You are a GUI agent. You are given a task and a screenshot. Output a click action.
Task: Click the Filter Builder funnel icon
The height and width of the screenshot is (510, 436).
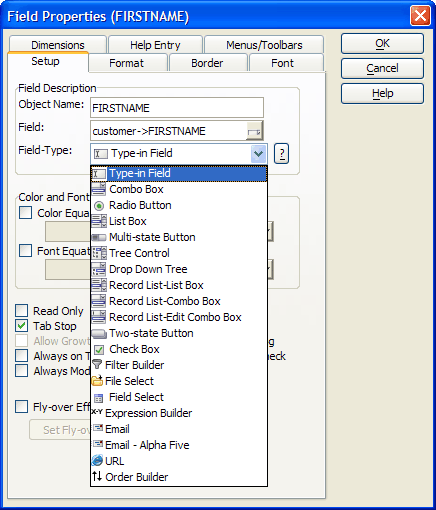click(x=97, y=364)
